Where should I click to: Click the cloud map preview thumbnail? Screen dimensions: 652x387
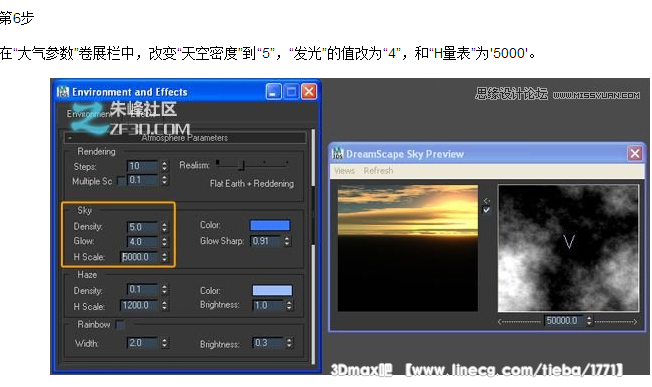[x=568, y=248]
